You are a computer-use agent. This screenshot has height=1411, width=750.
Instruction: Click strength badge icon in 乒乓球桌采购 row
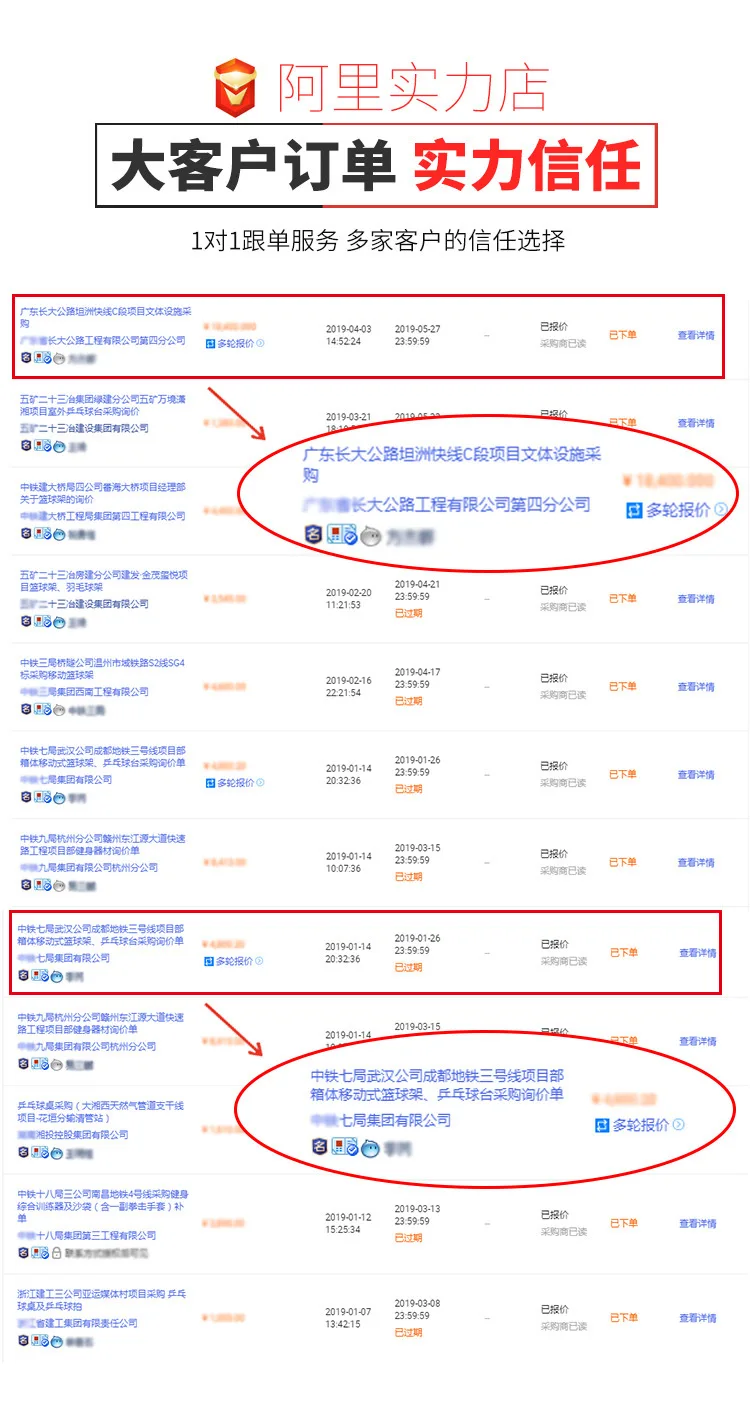tap(24, 1152)
